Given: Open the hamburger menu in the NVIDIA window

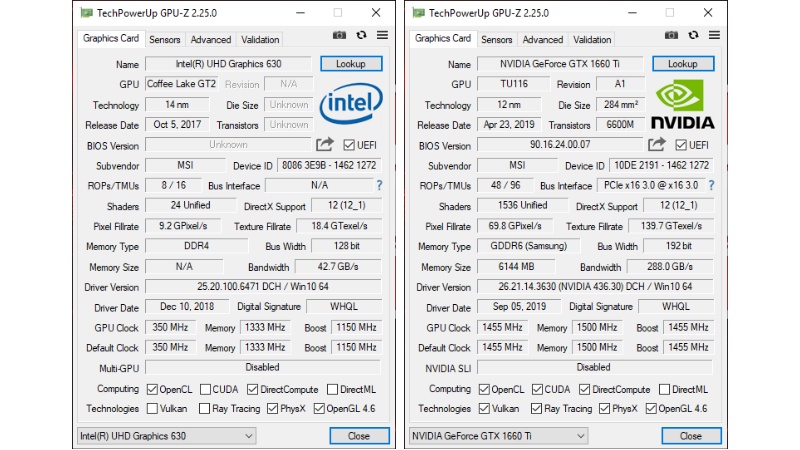Looking at the screenshot, I should [x=714, y=35].
